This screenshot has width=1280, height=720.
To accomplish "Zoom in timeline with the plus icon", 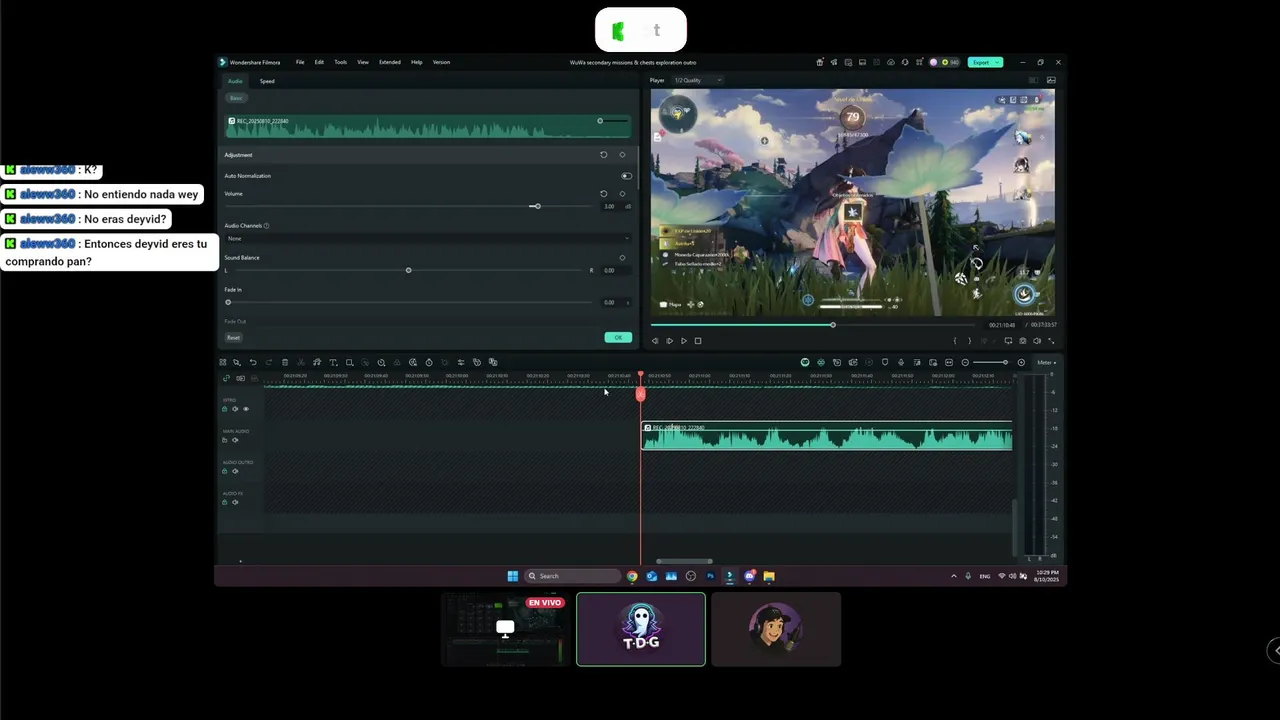I will 1021,362.
